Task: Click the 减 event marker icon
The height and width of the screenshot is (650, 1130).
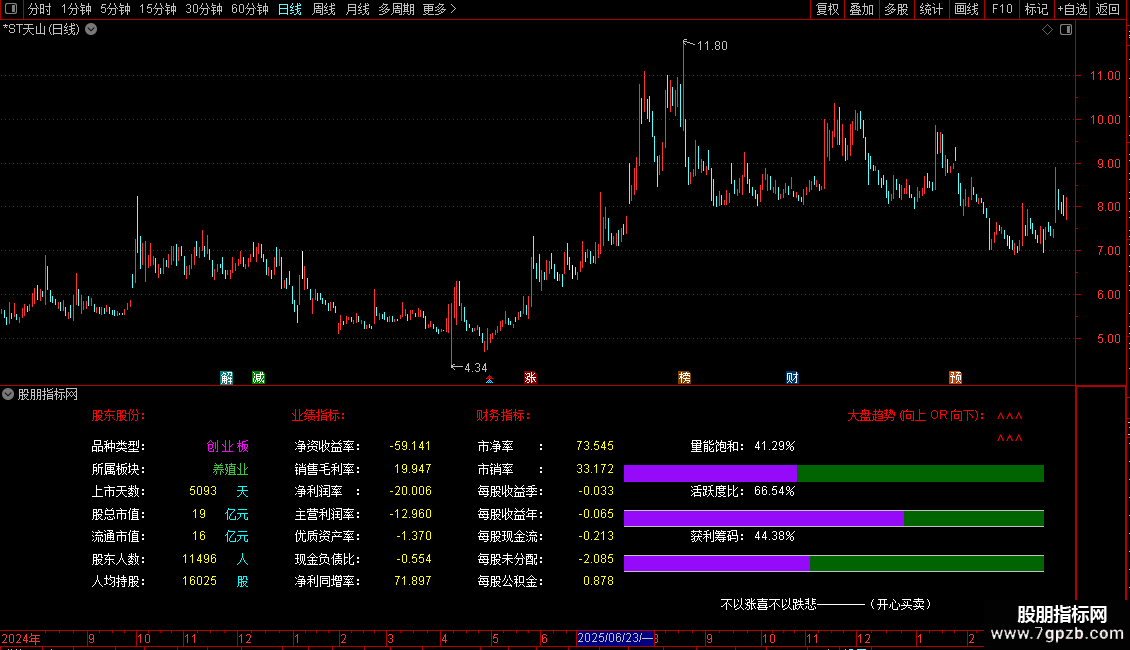Action: pos(258,378)
